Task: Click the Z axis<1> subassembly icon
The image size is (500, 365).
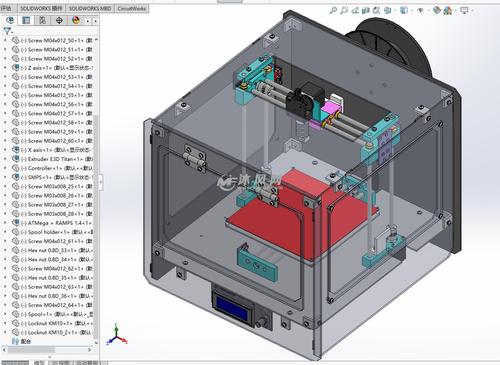Action: 15,68
